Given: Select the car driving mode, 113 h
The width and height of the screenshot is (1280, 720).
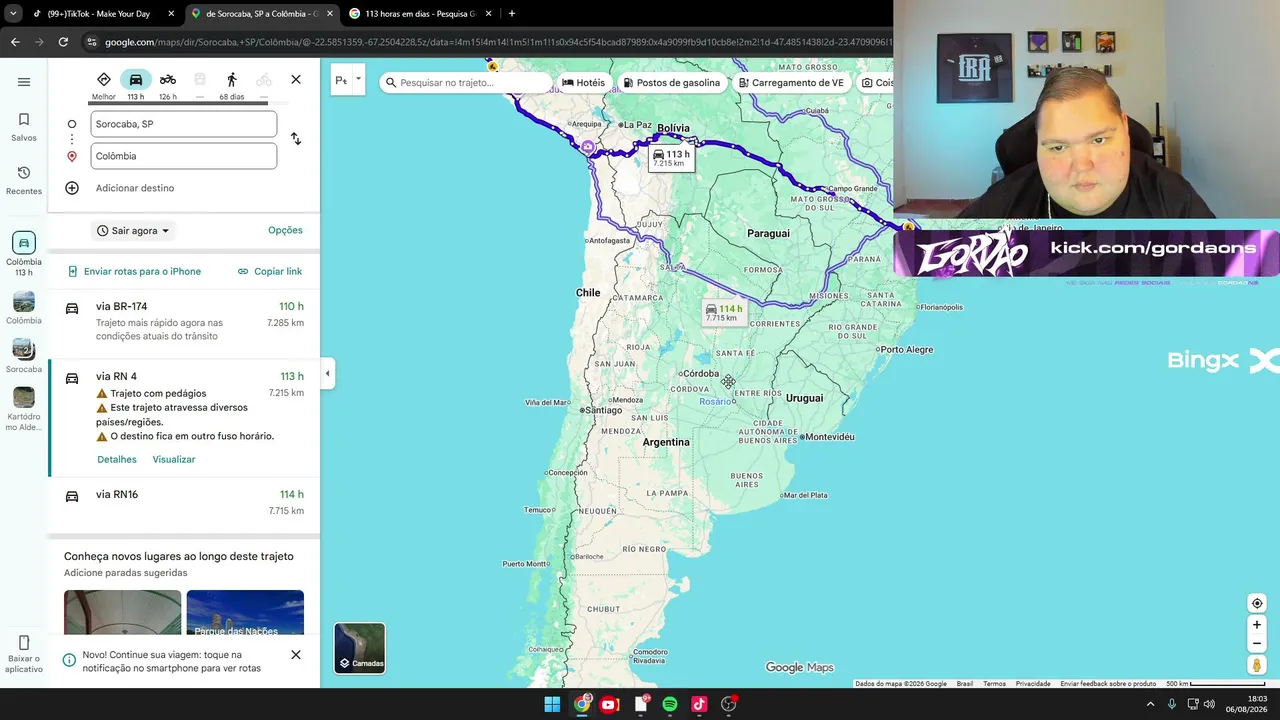Looking at the screenshot, I should pos(136,84).
